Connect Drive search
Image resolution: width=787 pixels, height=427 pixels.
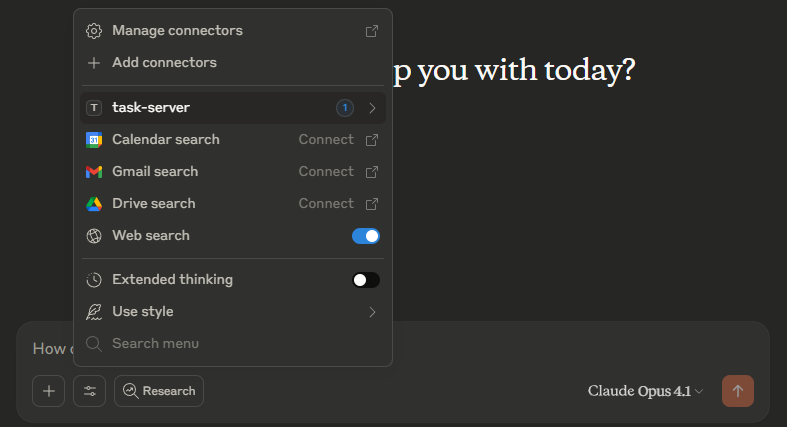tap(326, 204)
